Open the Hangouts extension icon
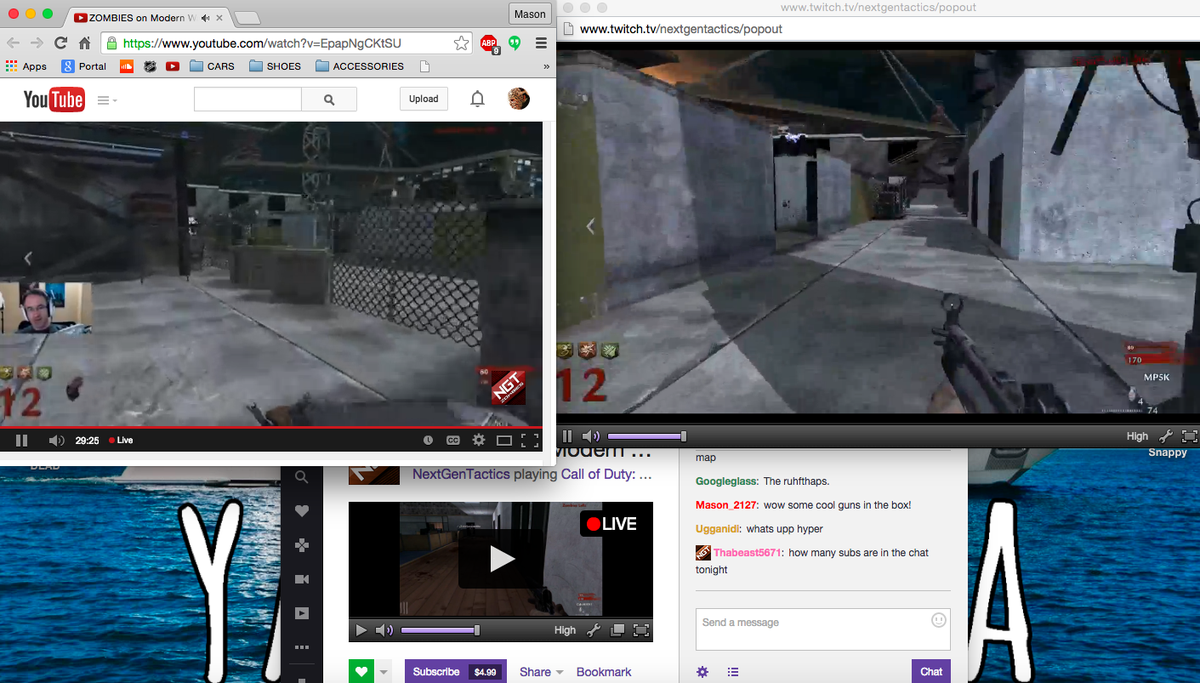 (515, 43)
